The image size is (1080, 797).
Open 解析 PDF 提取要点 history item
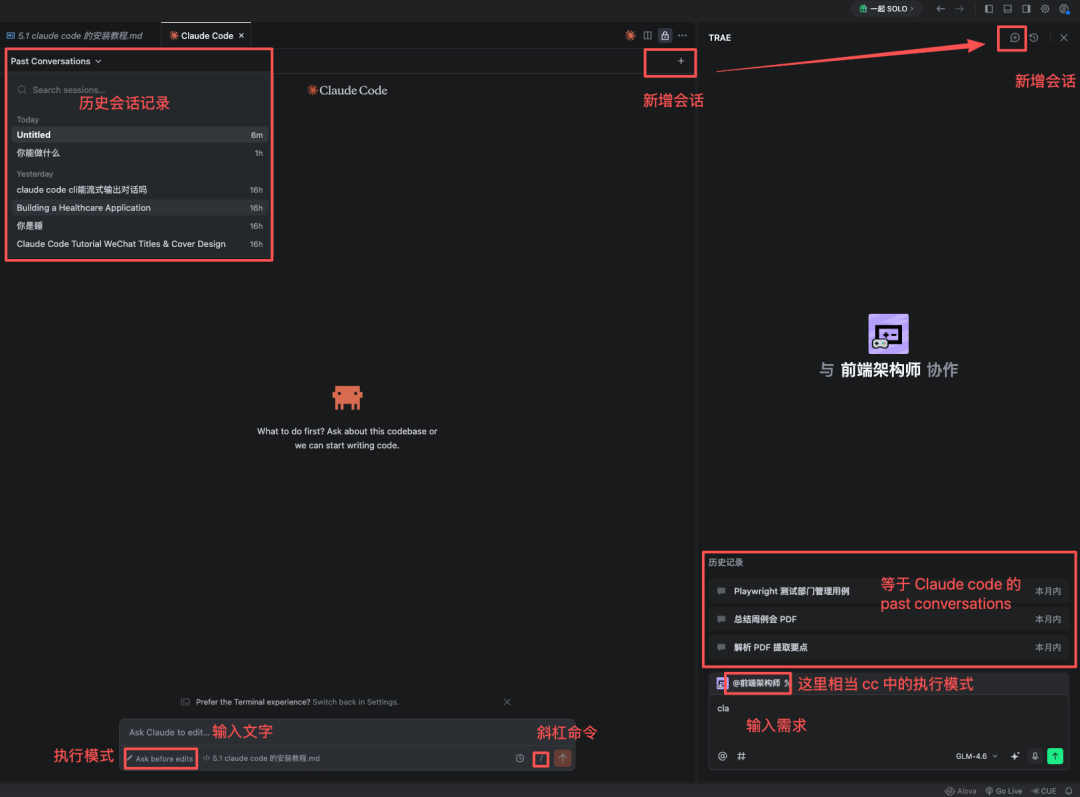(x=889, y=648)
